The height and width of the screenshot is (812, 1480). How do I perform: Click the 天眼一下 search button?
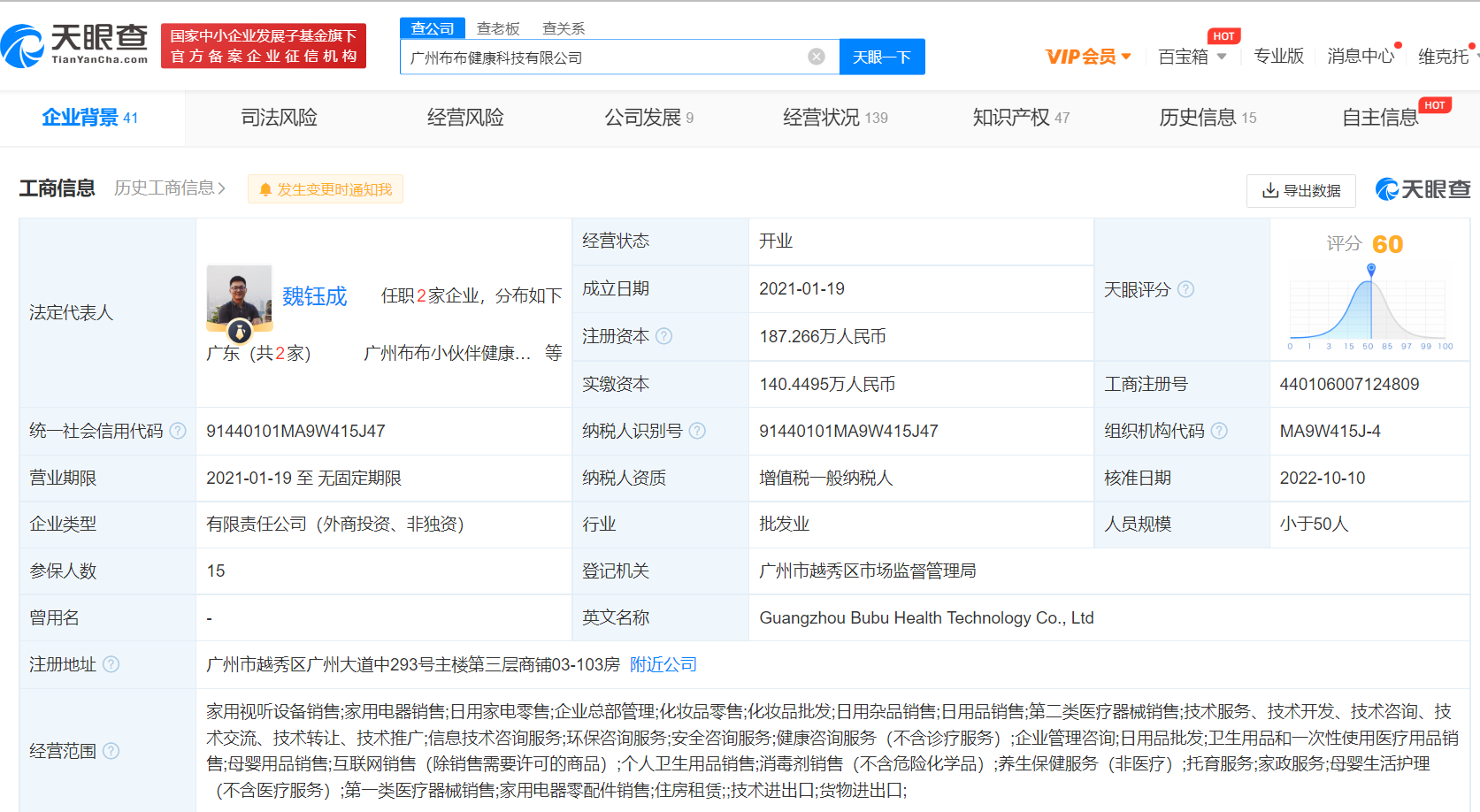point(882,57)
